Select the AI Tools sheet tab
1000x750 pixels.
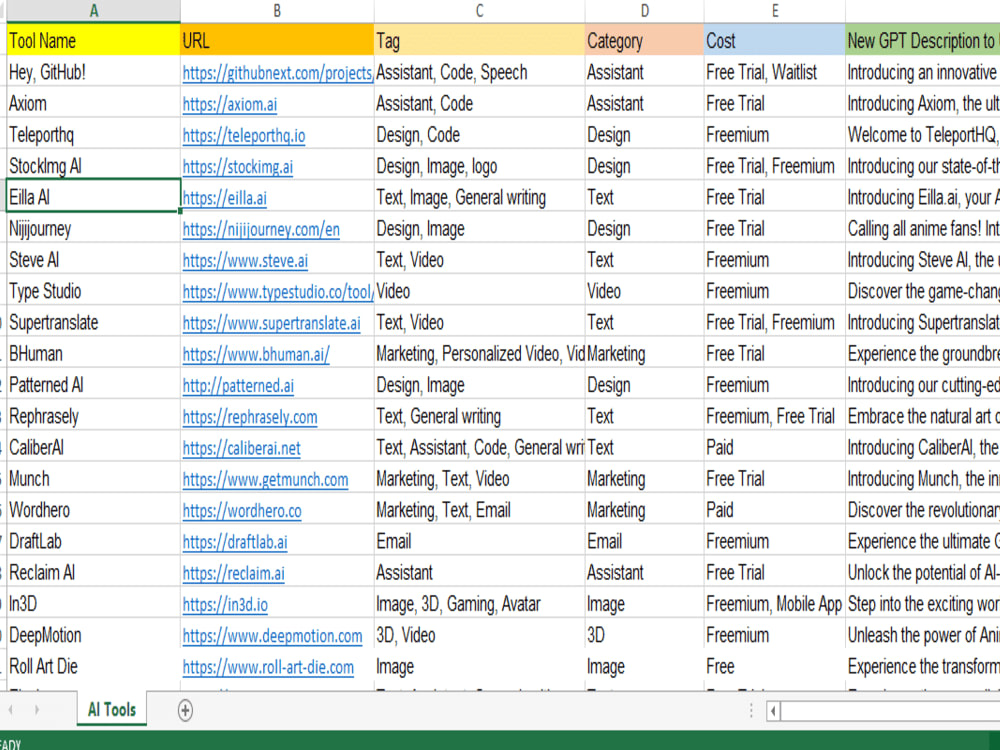[112, 709]
